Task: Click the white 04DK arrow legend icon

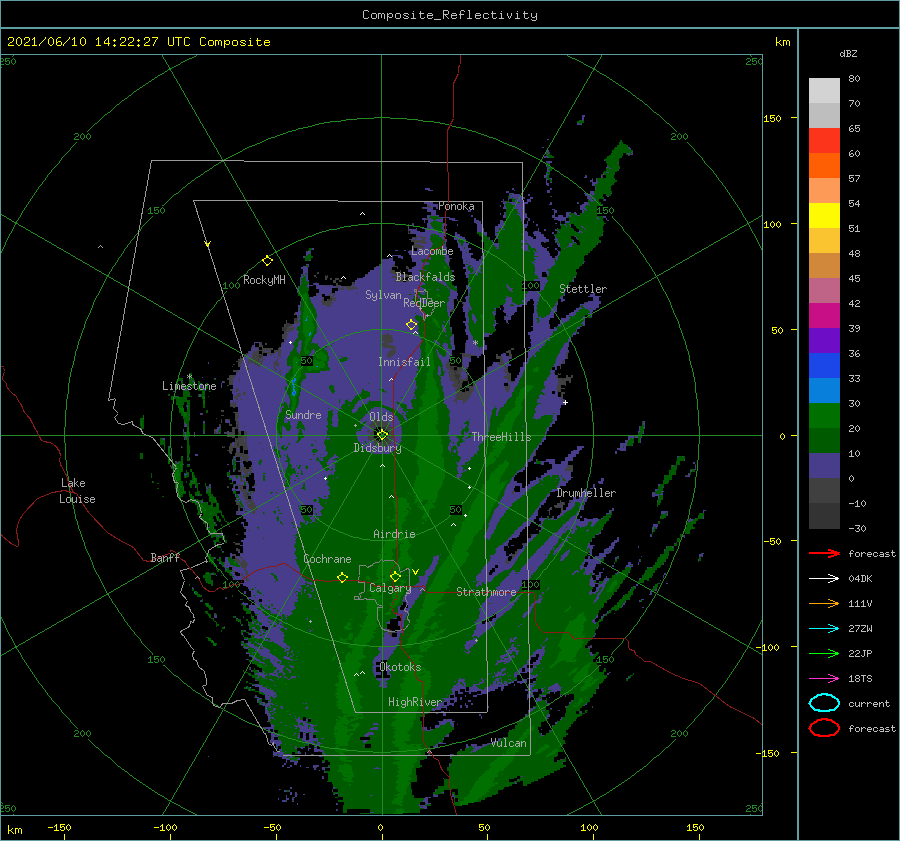Action: [x=824, y=578]
